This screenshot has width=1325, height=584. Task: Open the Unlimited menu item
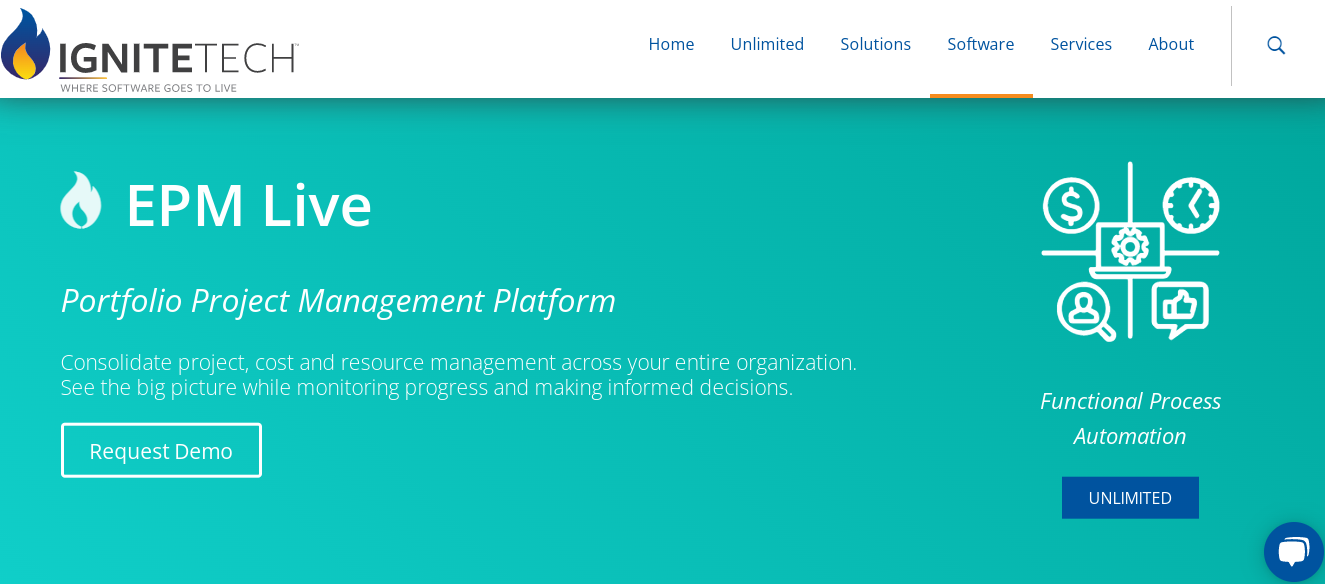[767, 45]
